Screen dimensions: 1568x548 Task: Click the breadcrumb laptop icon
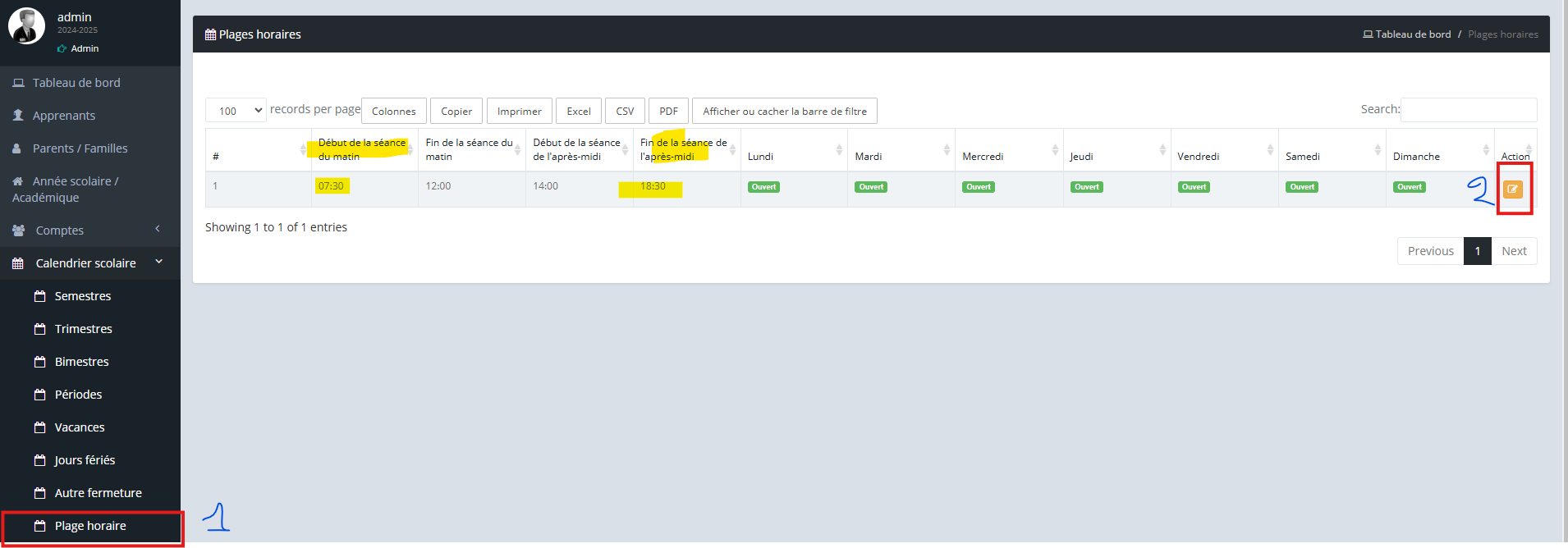coord(1368,34)
